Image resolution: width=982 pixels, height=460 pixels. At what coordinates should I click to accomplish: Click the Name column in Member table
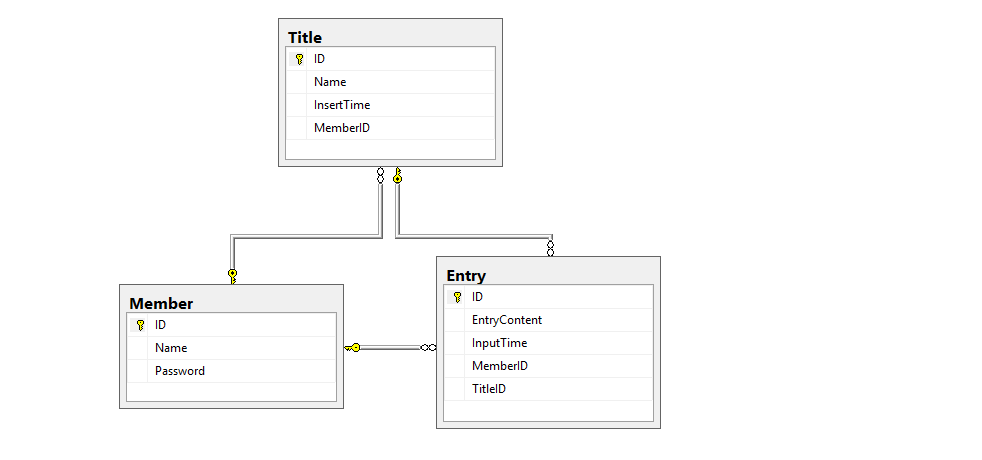pos(171,348)
